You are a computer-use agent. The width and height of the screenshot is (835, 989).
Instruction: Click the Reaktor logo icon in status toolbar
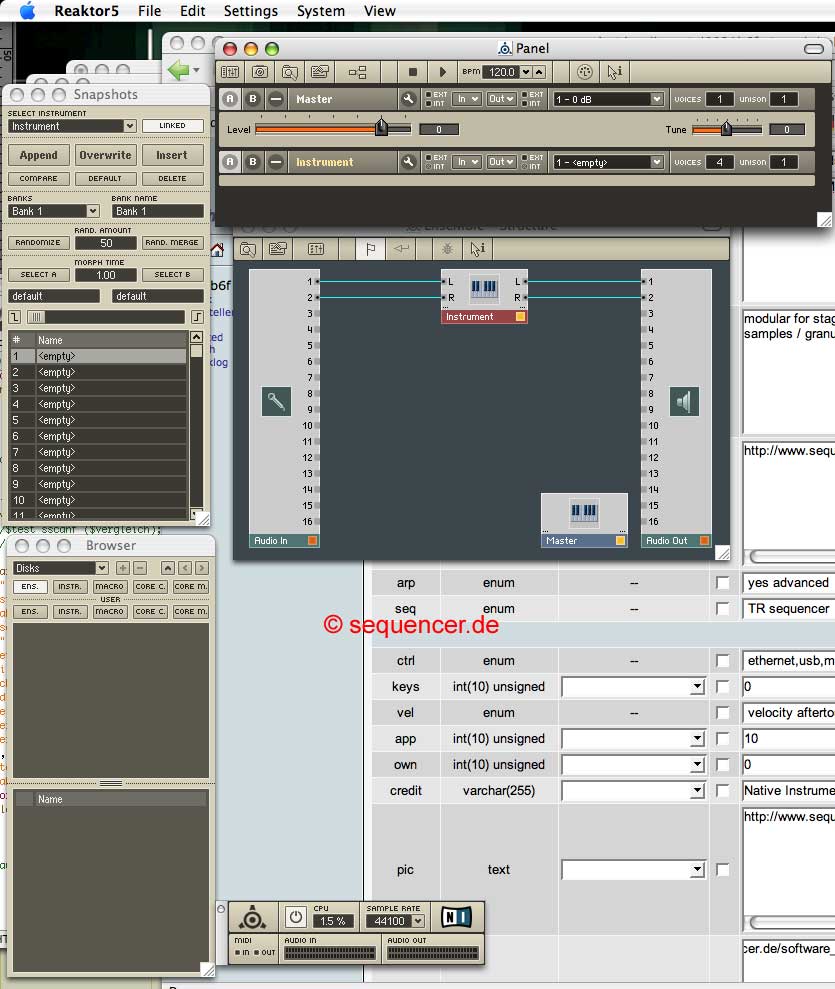click(252, 917)
